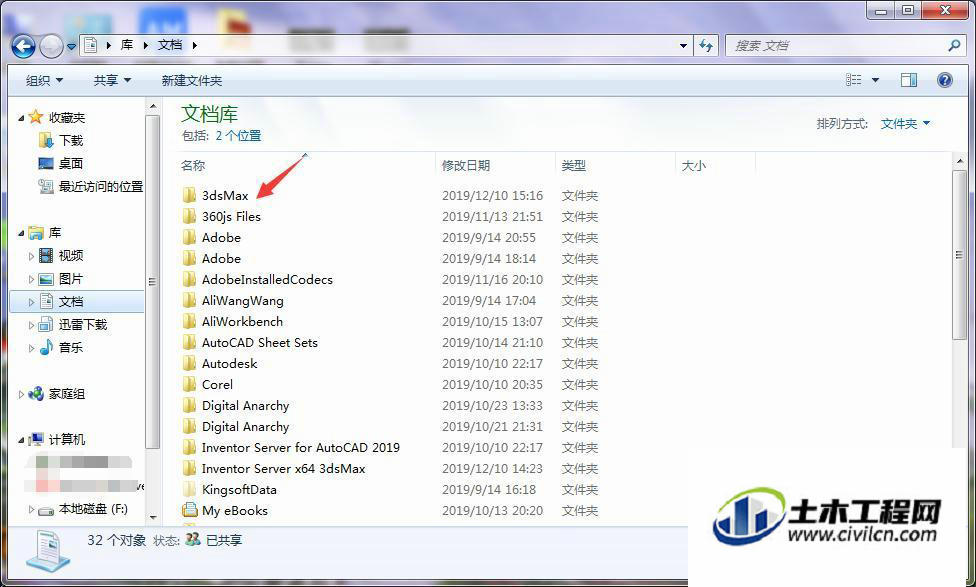Image resolution: width=976 pixels, height=587 pixels.
Task: Sort by the 修改日期 column header
Action: pyautogui.click(x=466, y=166)
